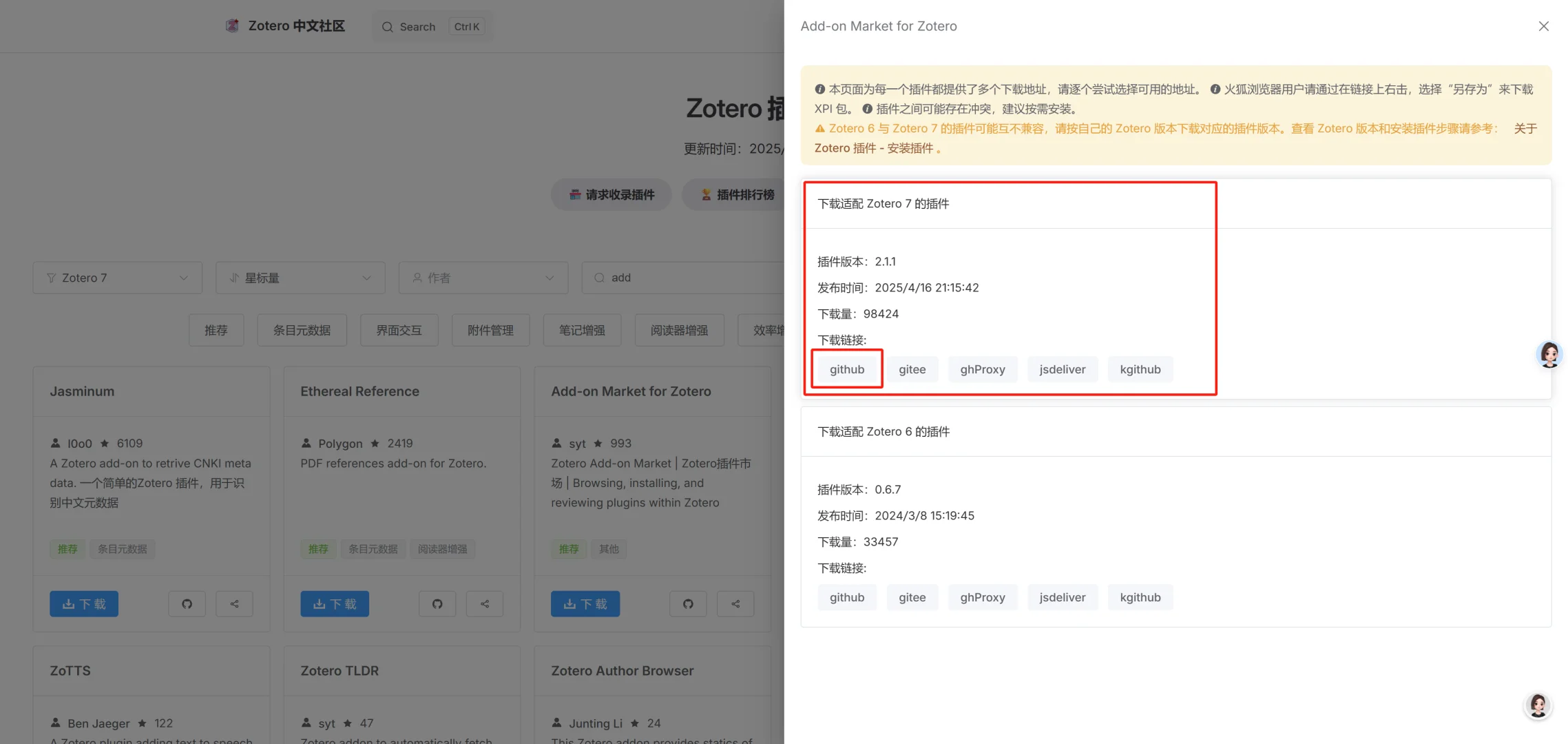Click share icon on Jasminum card
The width and height of the screenshot is (1568, 744).
(x=234, y=604)
